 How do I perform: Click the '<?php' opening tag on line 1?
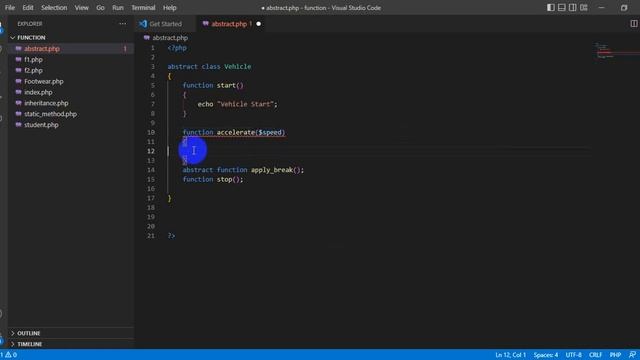click(177, 48)
